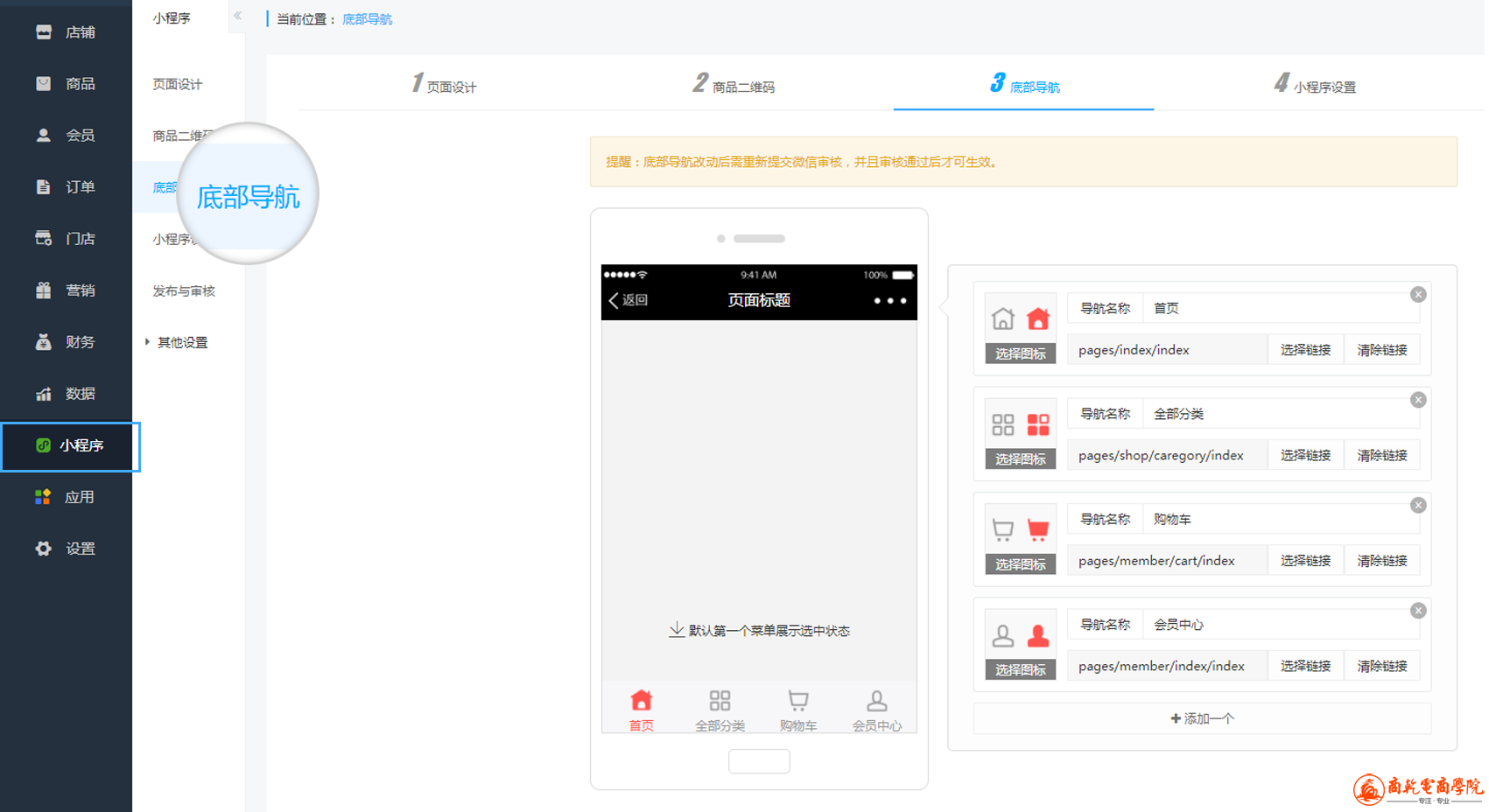Edit the 购物车 navigation name field

tap(1280, 519)
